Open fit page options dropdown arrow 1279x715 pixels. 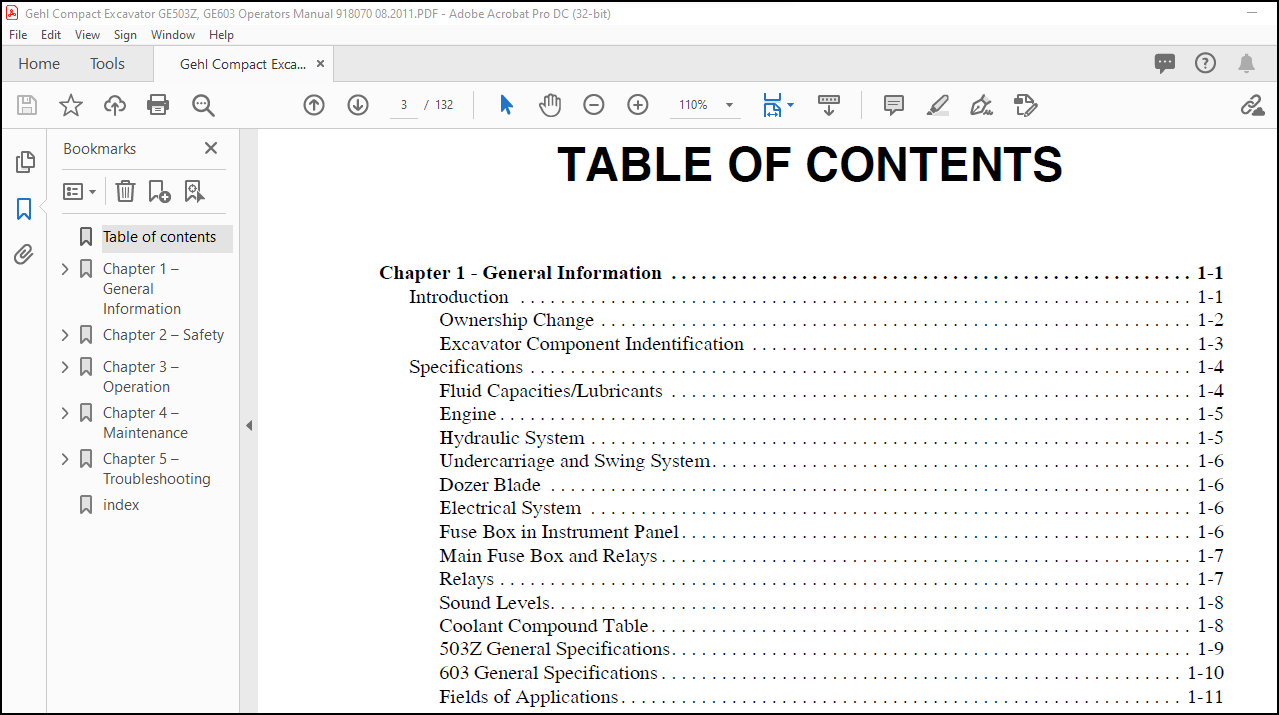(x=791, y=105)
